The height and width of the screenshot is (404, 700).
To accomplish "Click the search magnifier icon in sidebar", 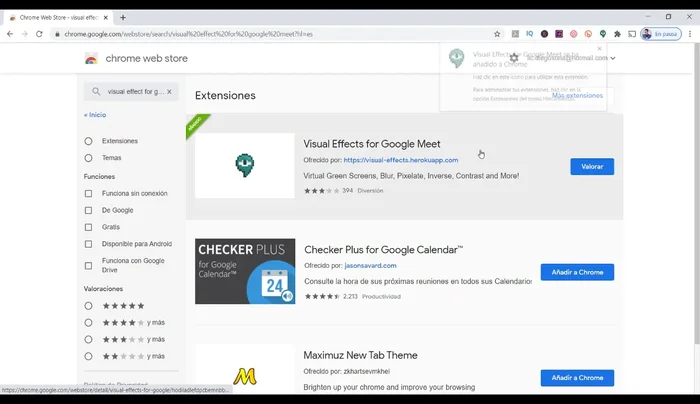I will point(96,92).
